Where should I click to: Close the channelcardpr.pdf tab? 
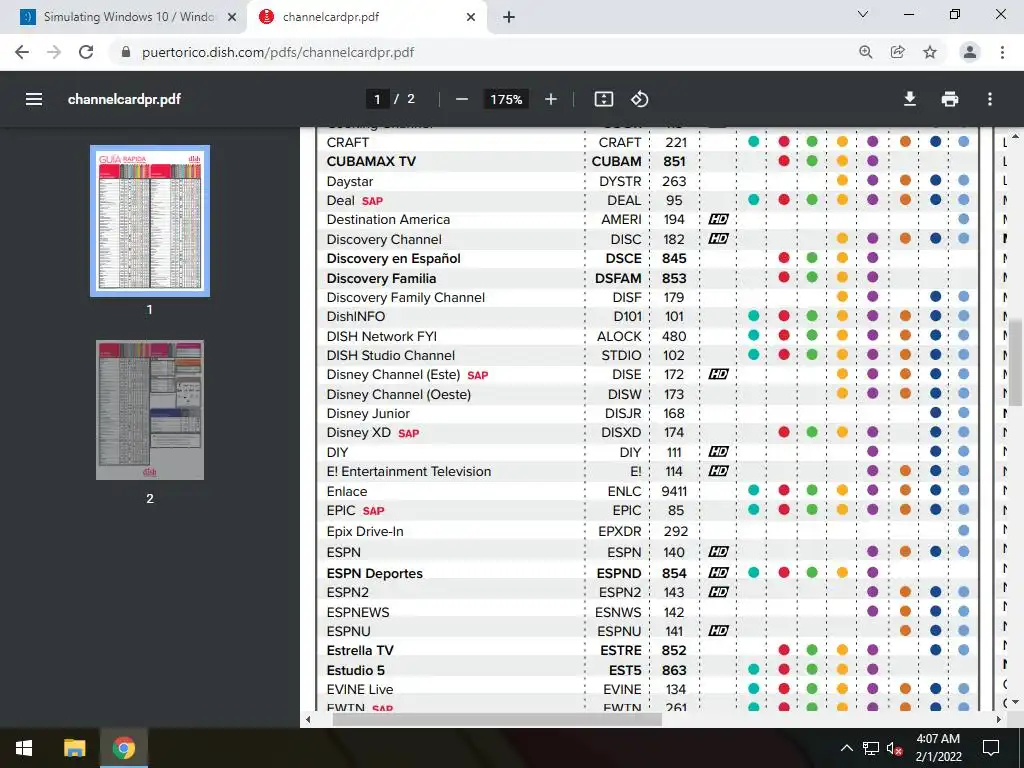coord(471,17)
